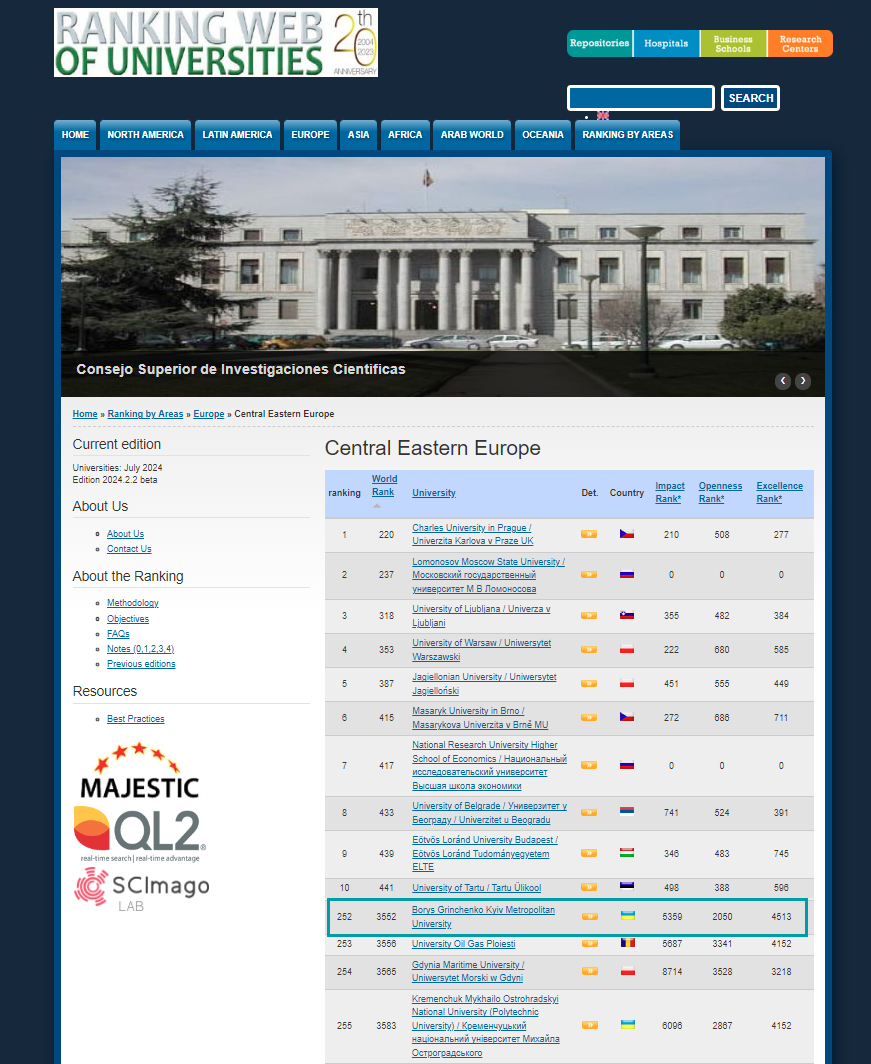Screen dimensions: 871x1064
Task: Open details icon for University of Tartu
Action: (589, 887)
